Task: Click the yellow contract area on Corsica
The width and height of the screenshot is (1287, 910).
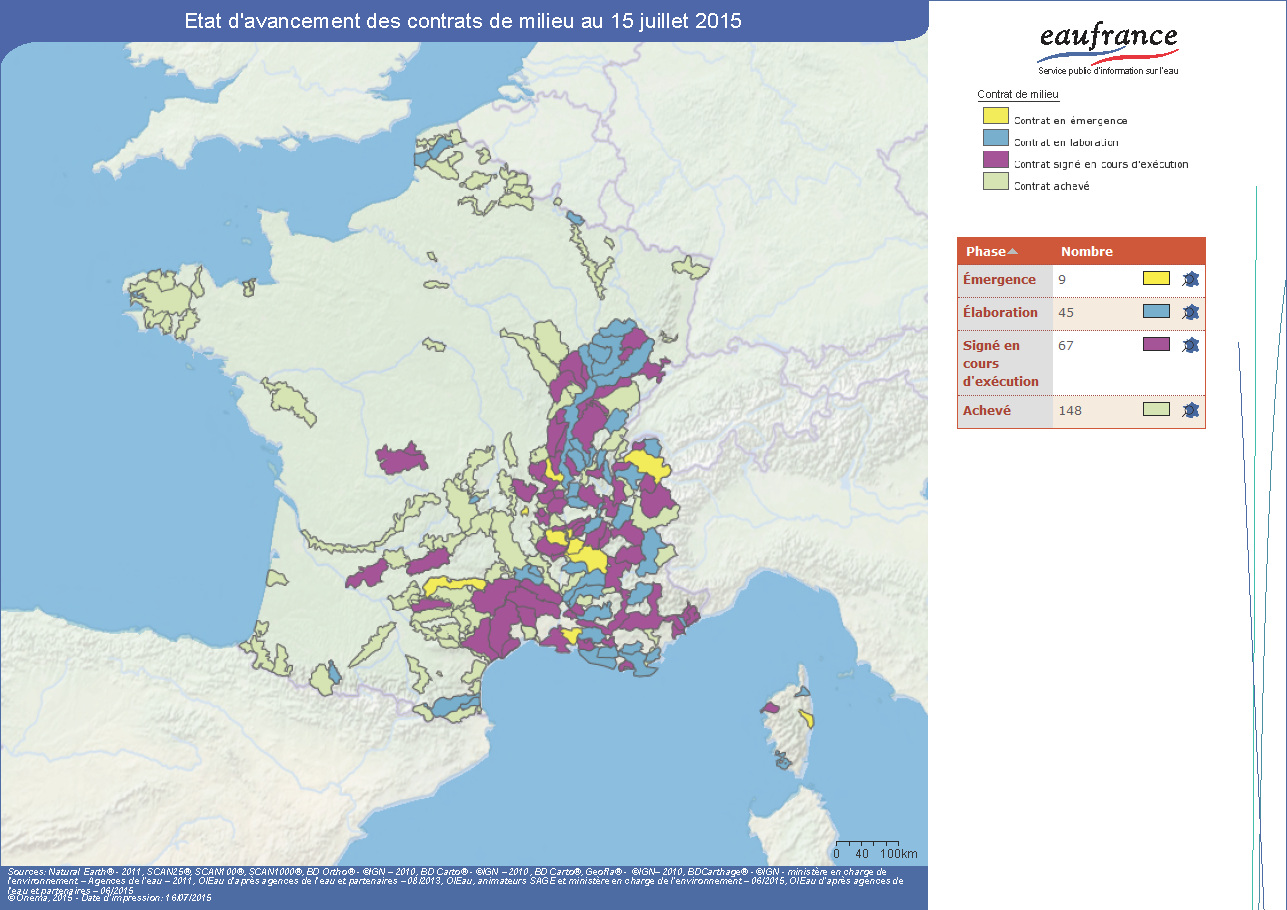Action: (807, 720)
